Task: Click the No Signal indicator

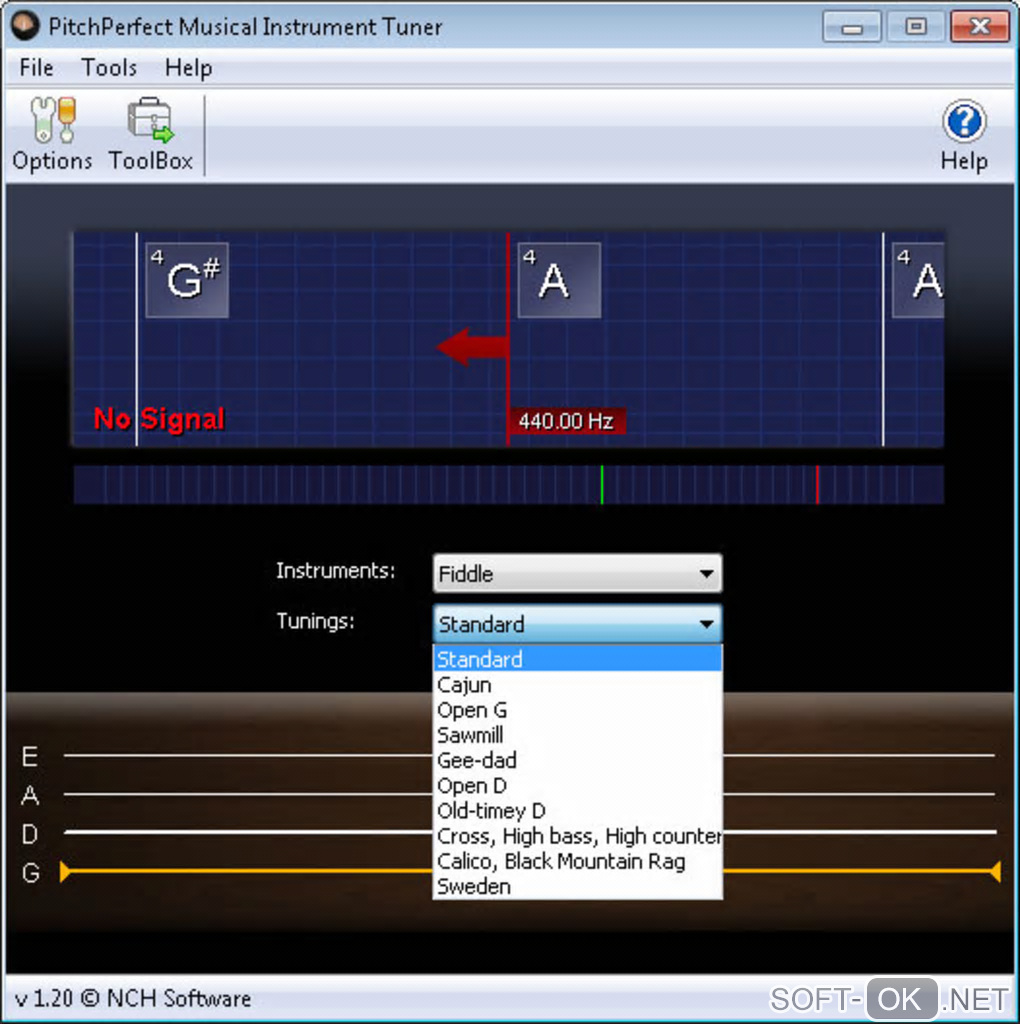Action: tap(159, 419)
